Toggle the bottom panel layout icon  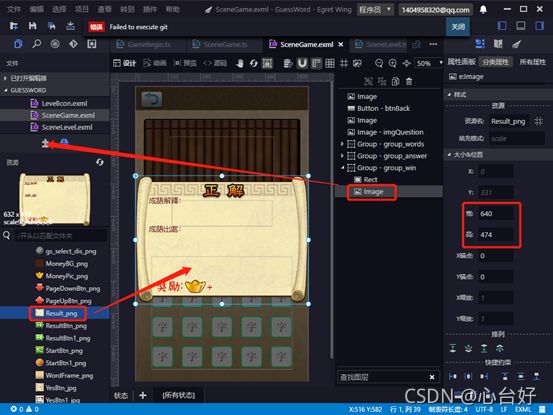521,26
